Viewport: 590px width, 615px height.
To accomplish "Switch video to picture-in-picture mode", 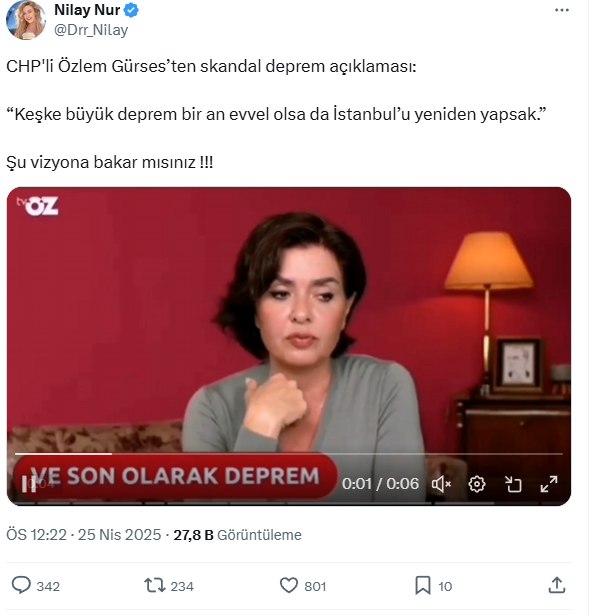I will coord(513,484).
